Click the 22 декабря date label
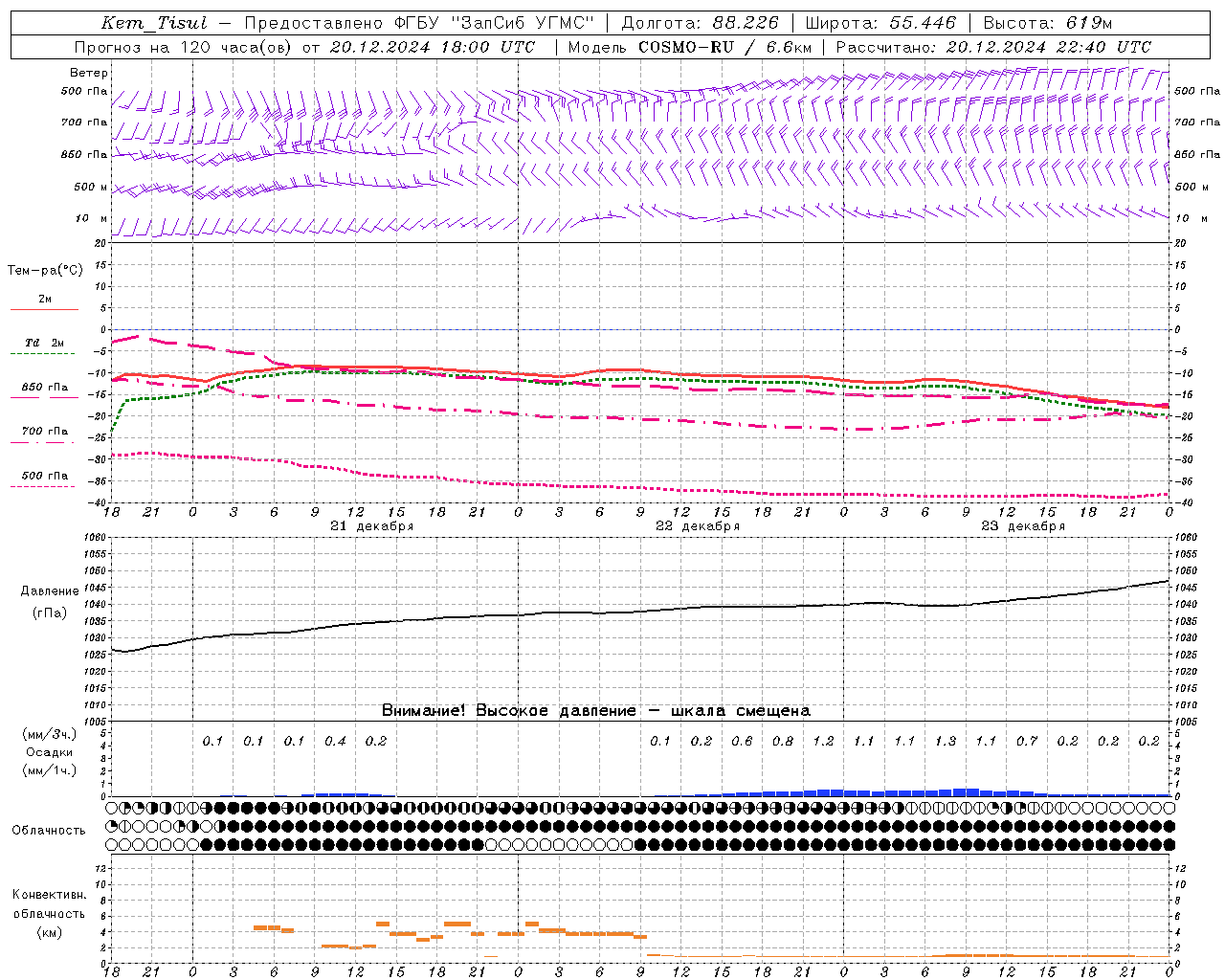Image resolution: width=1225 pixels, height=980 pixels. click(698, 526)
